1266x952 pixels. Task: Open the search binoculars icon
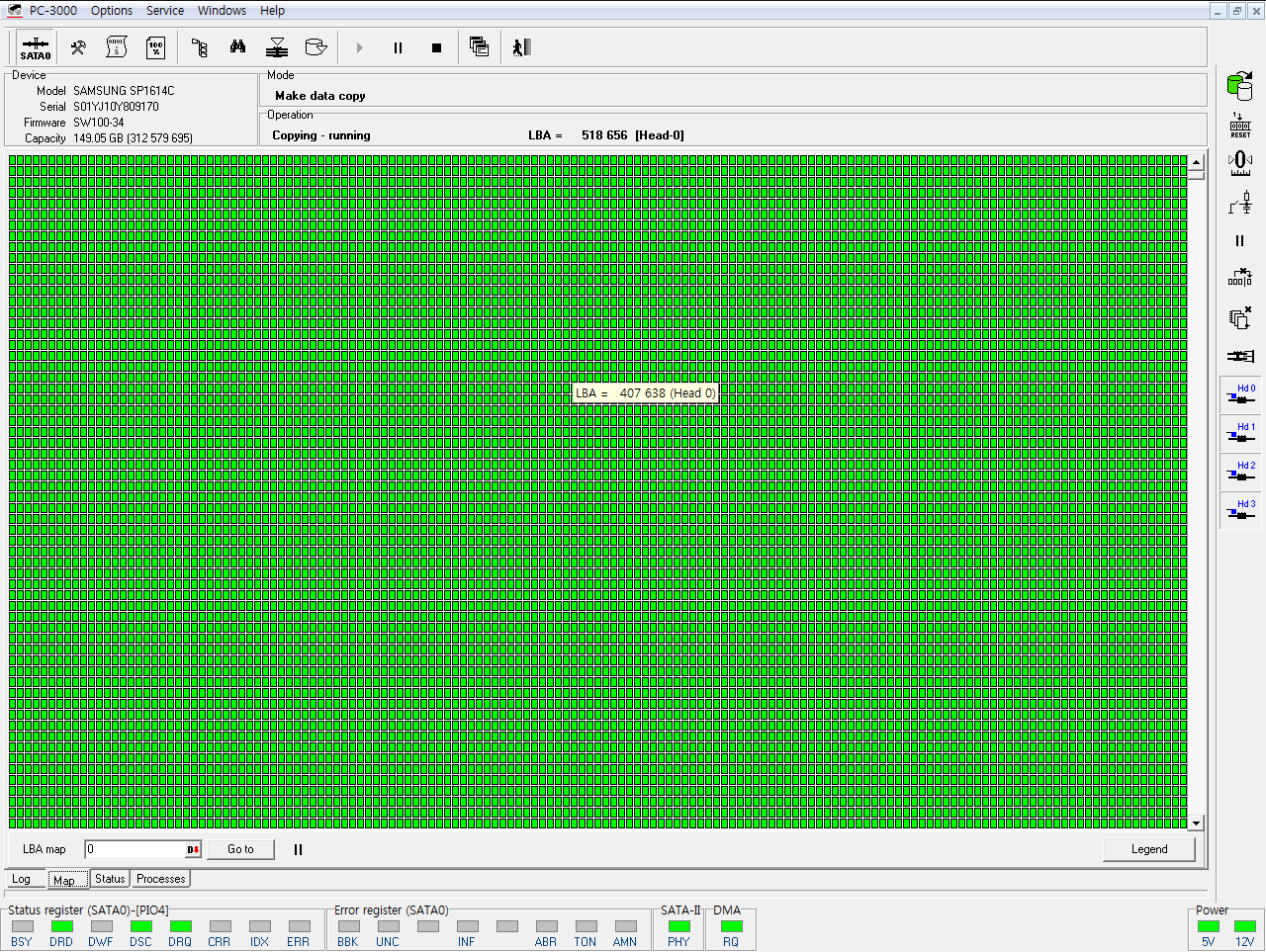[237, 46]
